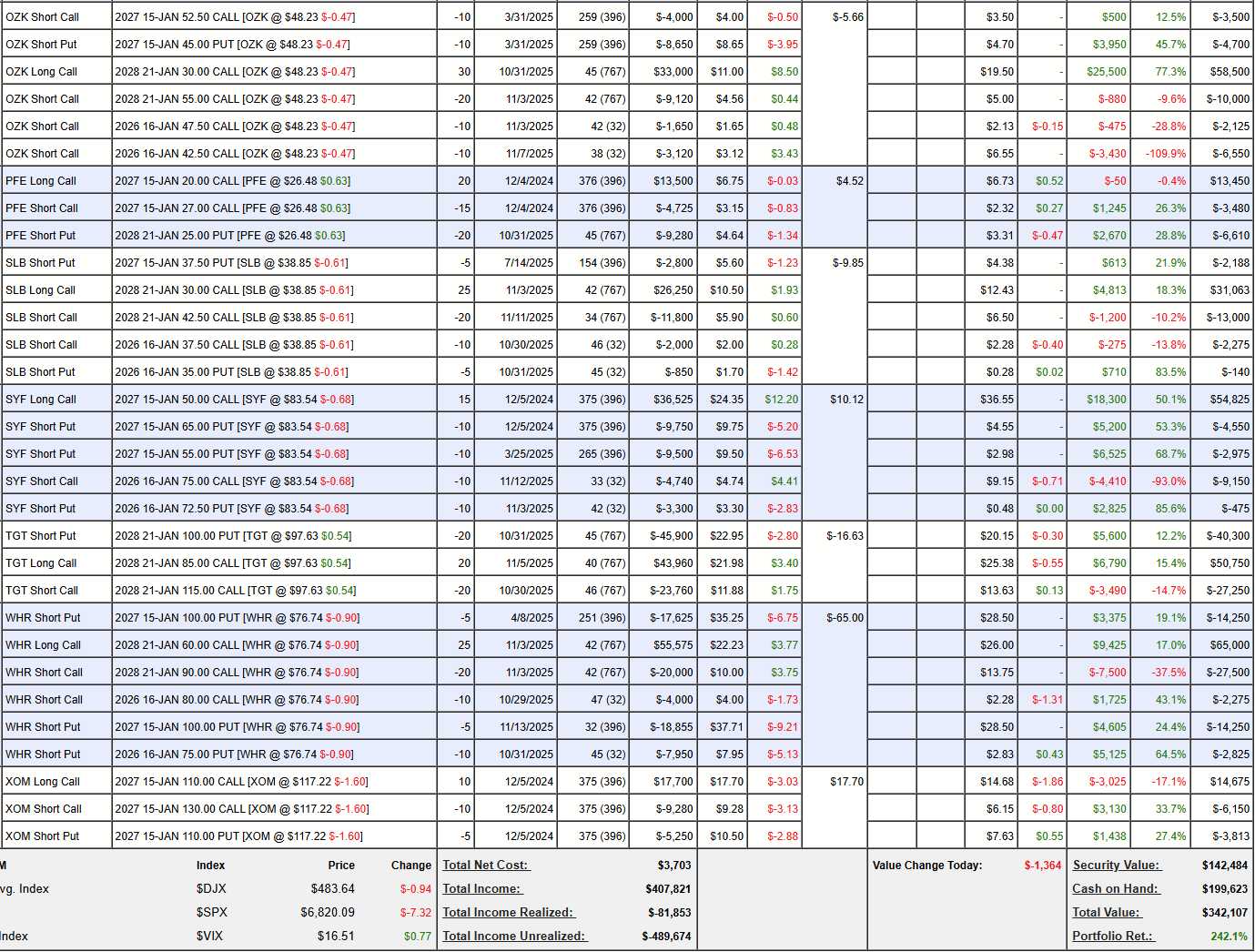This screenshot has height=952, width=1255.
Task: Click the $VIX index symbol
Action: [210, 937]
